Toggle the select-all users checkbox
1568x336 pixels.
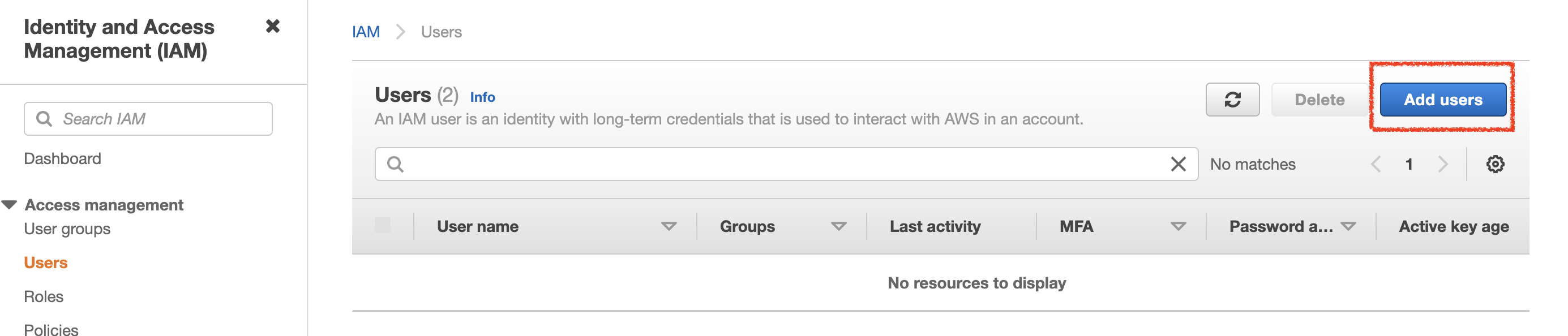coord(383,226)
